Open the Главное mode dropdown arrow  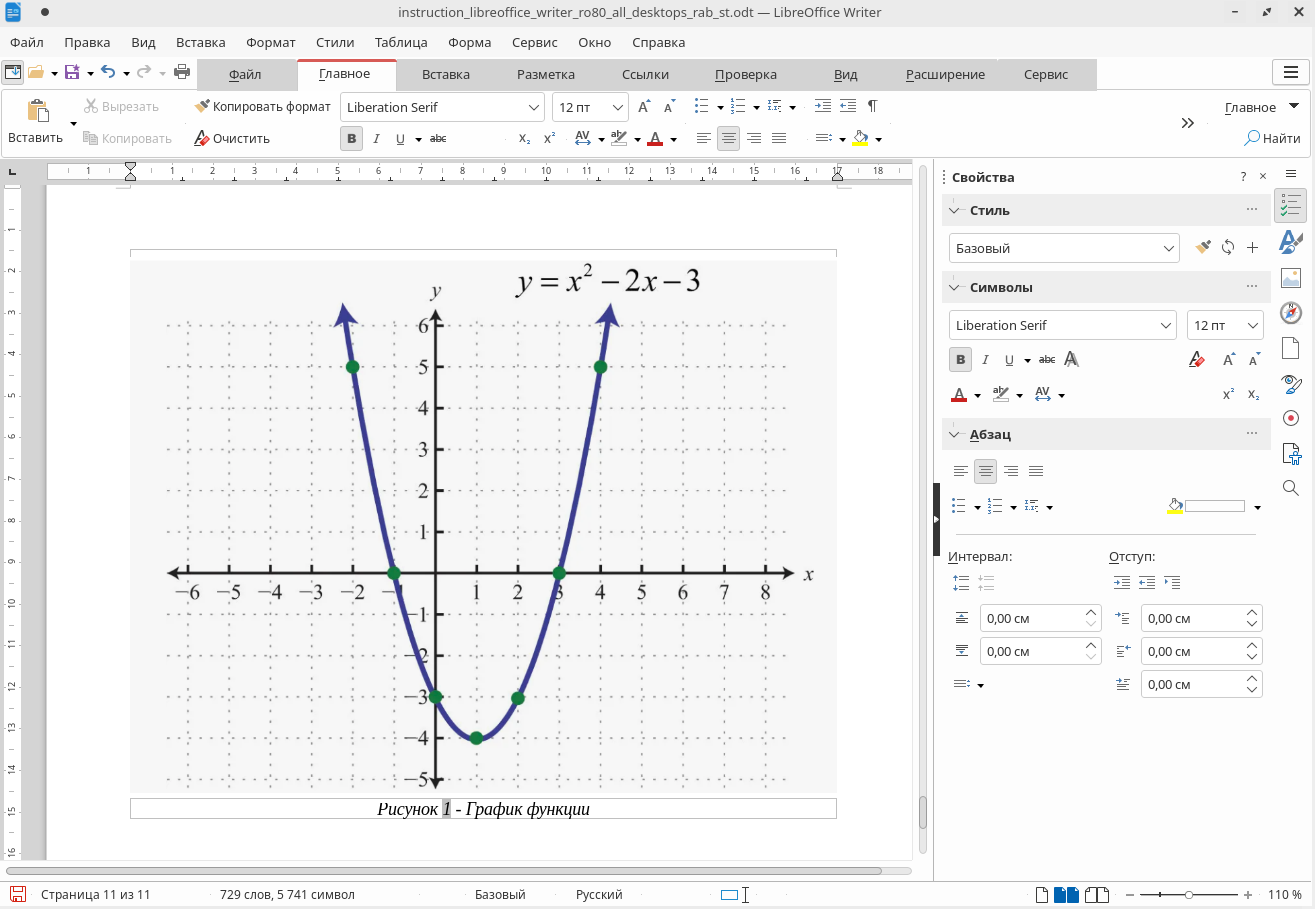(1294, 106)
